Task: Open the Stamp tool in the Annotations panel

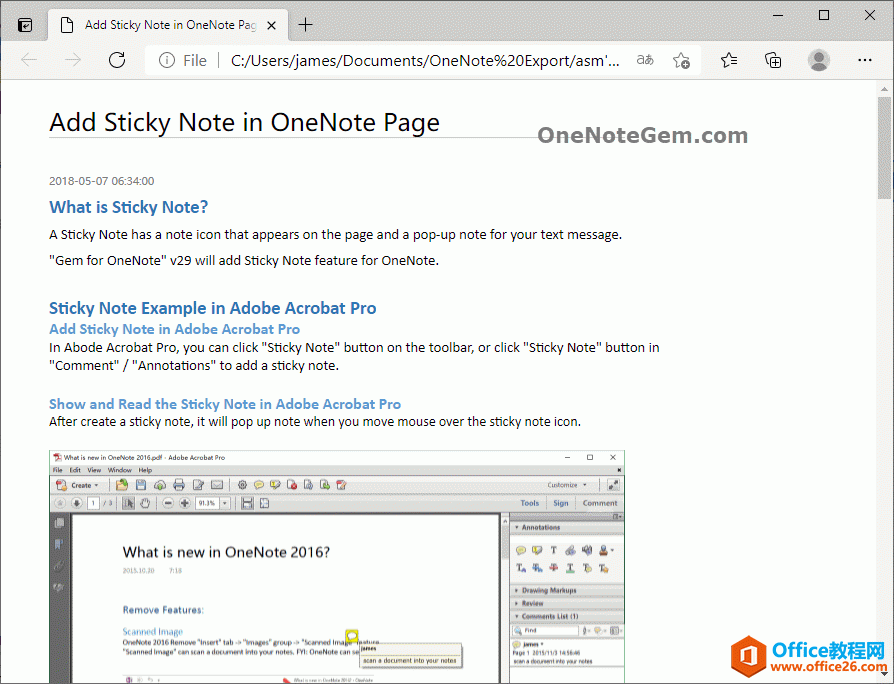Action: point(604,550)
